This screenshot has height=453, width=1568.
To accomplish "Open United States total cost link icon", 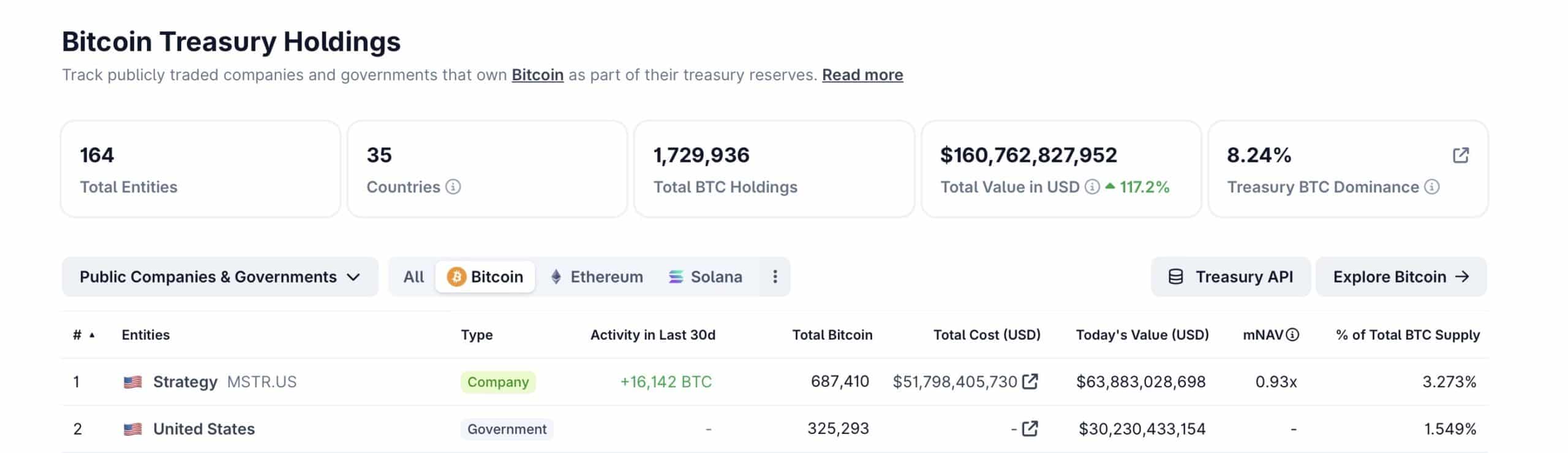I will pyautogui.click(x=1030, y=428).
